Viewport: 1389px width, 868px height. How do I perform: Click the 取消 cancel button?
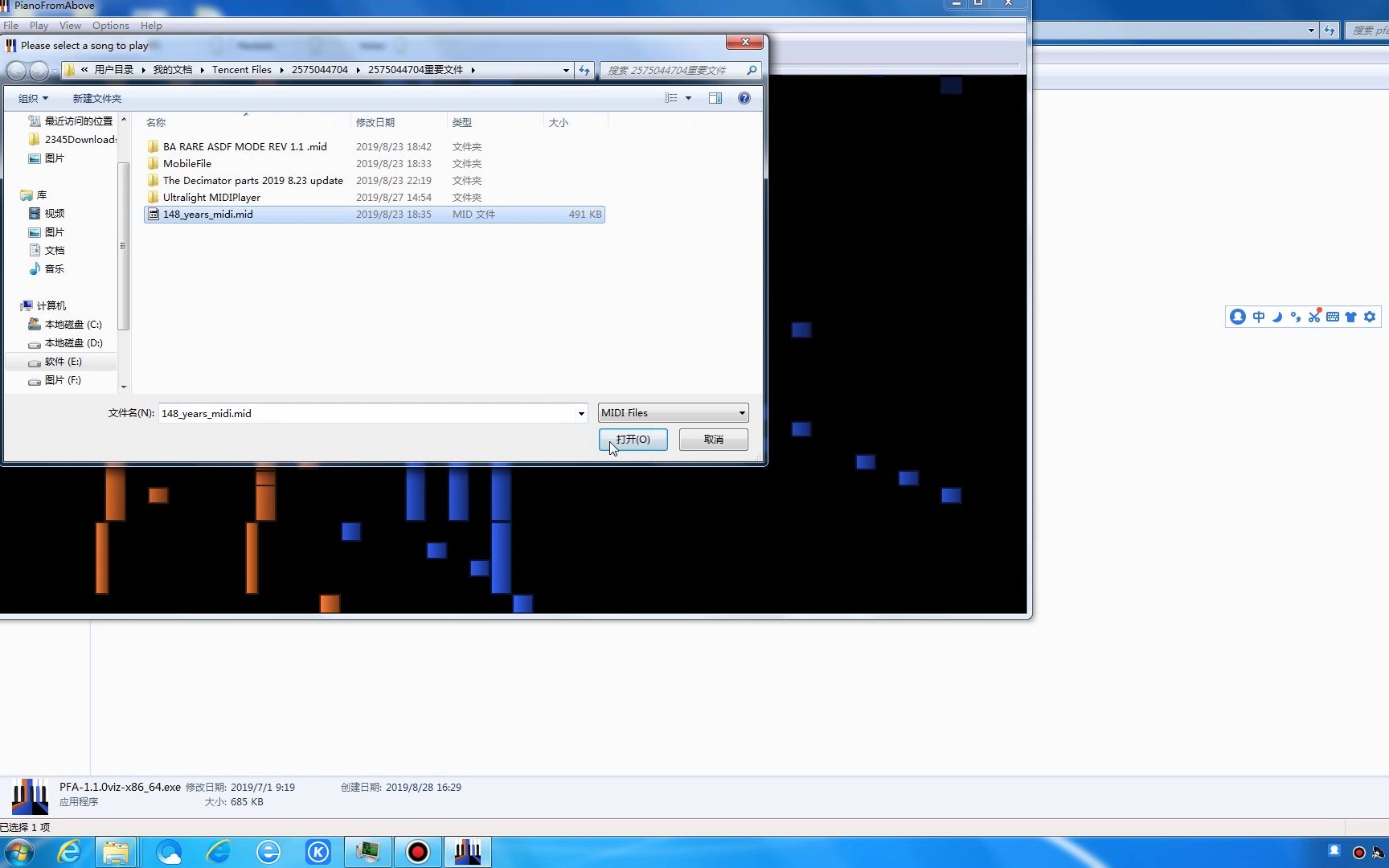(714, 440)
